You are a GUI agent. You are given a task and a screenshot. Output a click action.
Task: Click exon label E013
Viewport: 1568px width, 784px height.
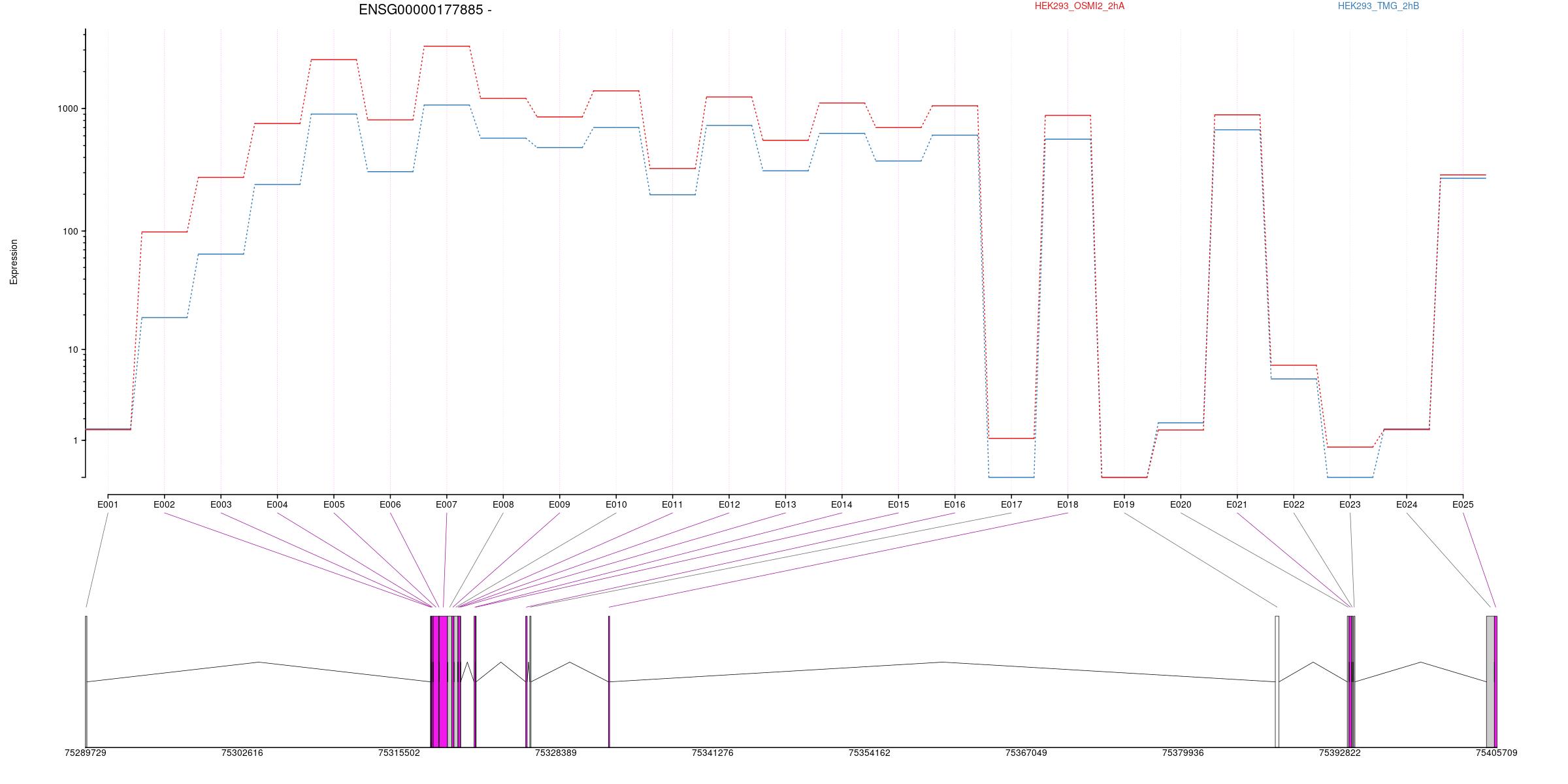click(785, 504)
